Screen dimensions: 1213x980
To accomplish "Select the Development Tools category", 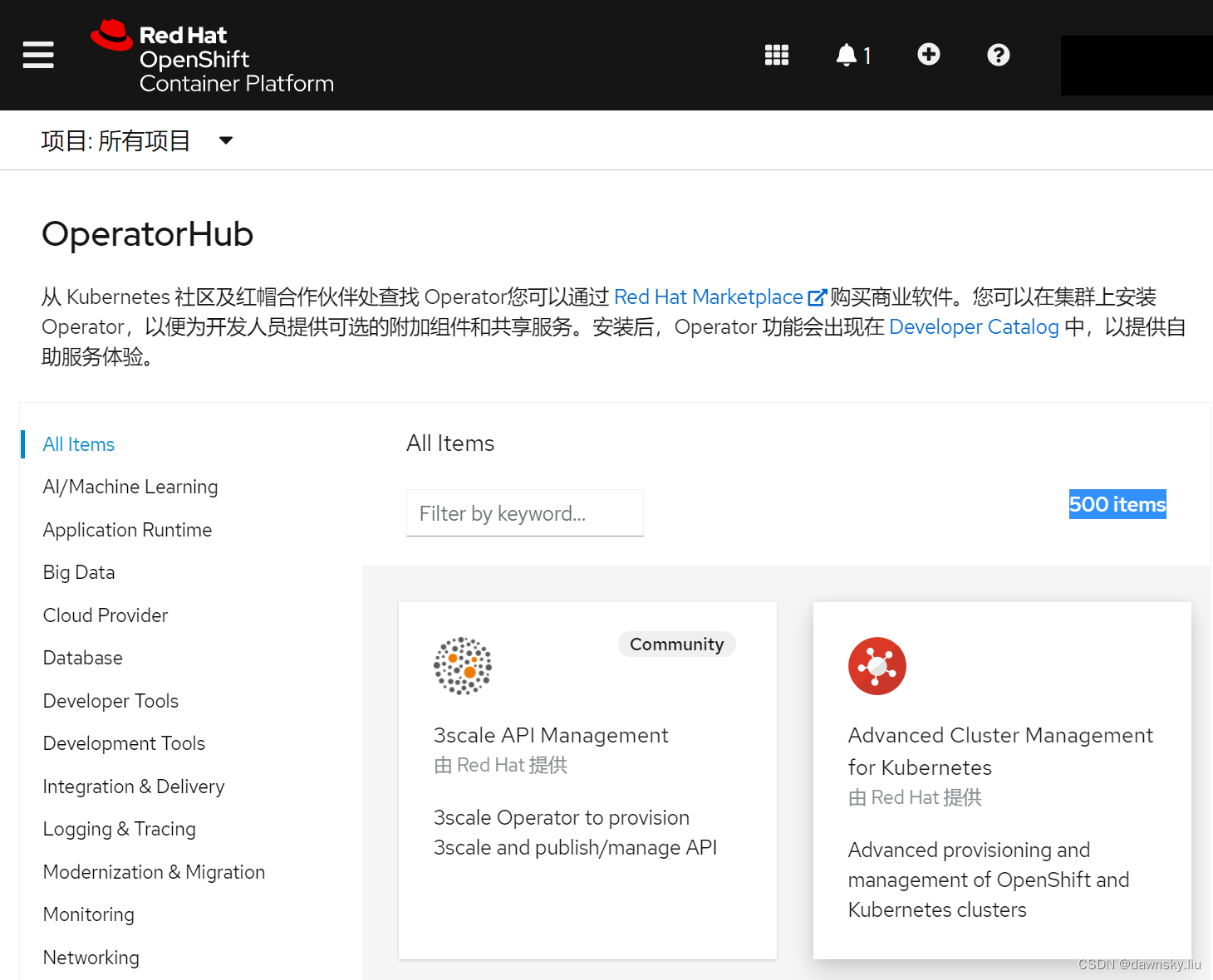I will tap(124, 743).
